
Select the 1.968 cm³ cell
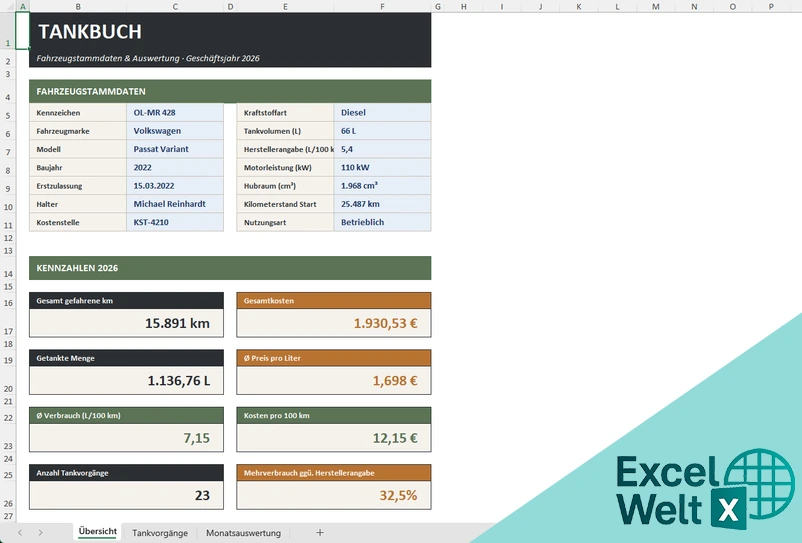tap(383, 186)
